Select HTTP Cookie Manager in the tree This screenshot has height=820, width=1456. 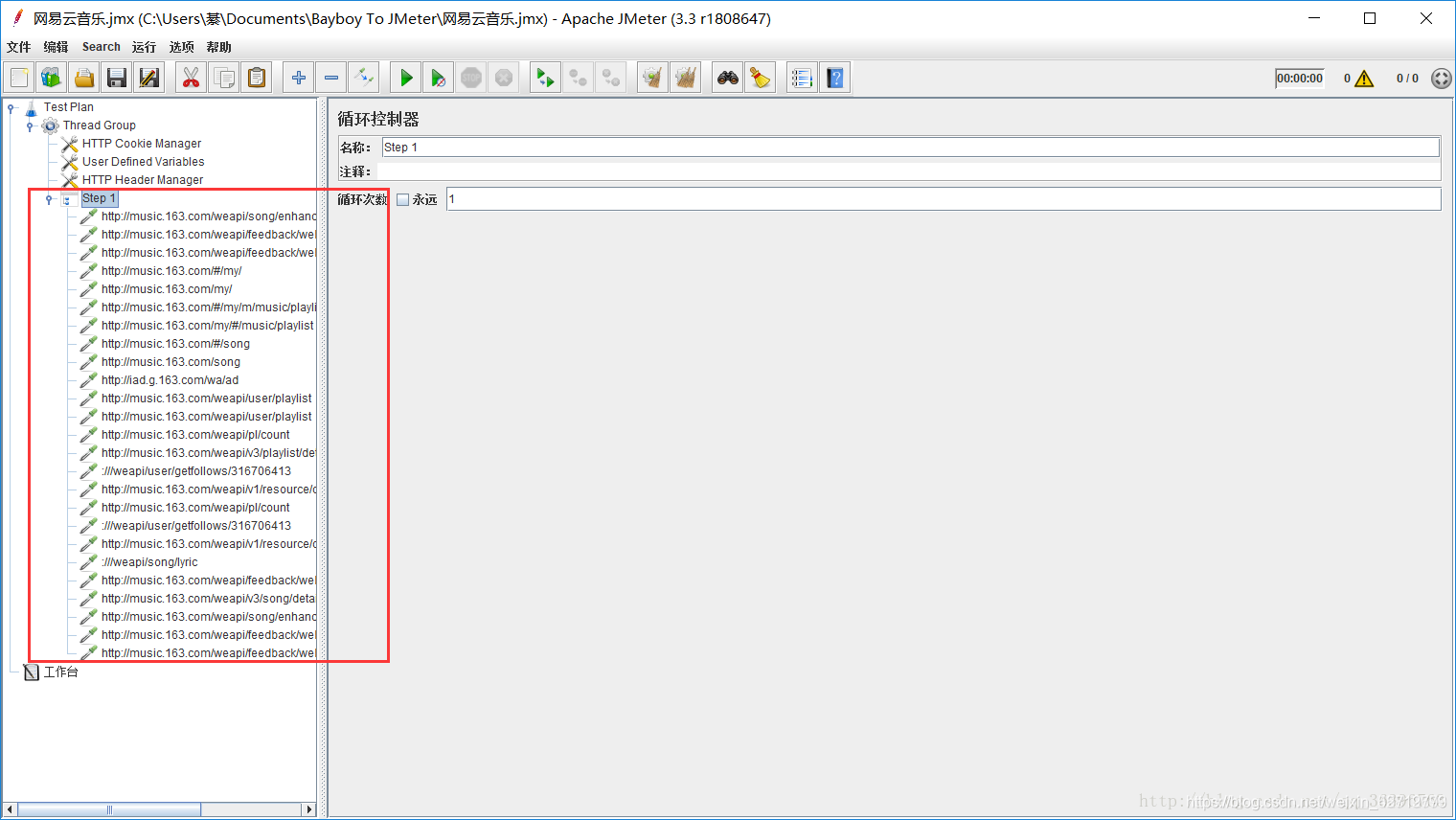(x=142, y=144)
